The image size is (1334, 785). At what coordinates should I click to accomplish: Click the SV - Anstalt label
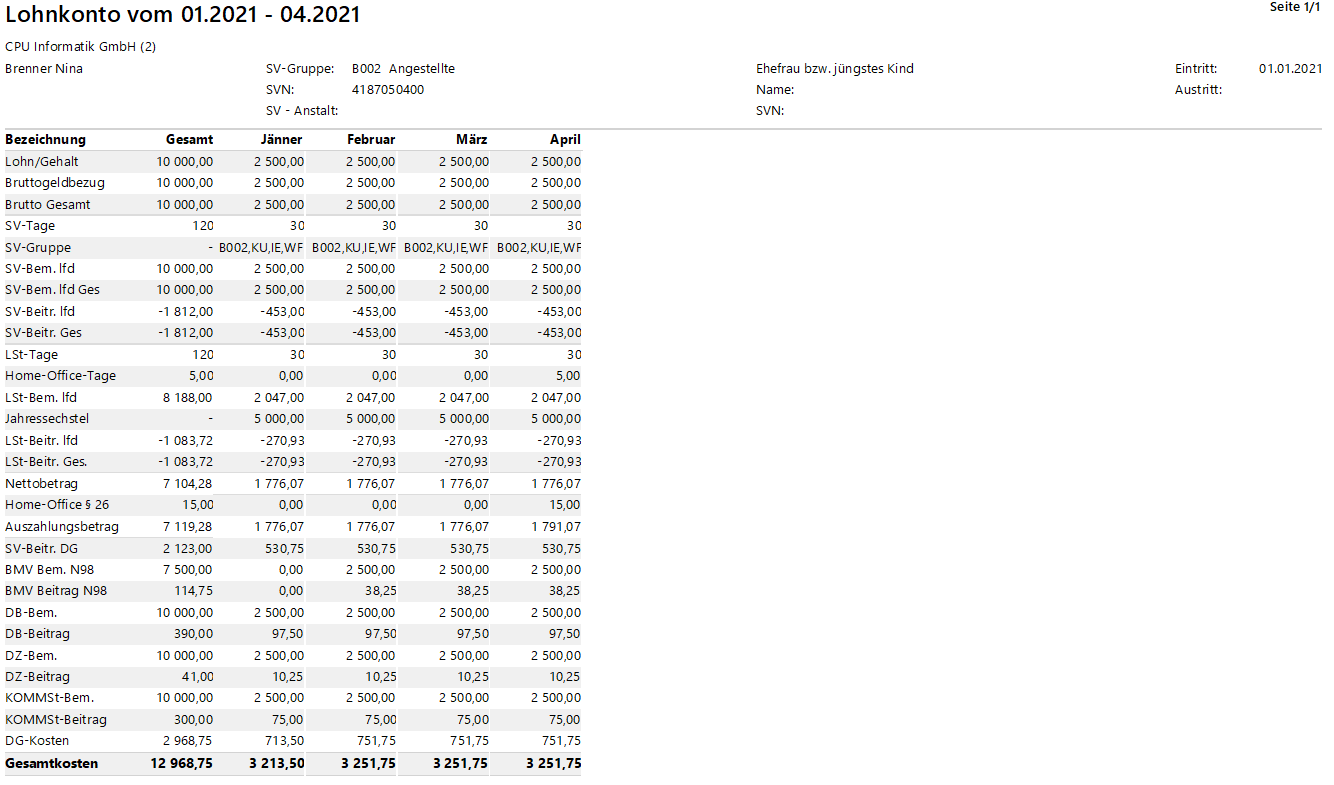(302, 111)
